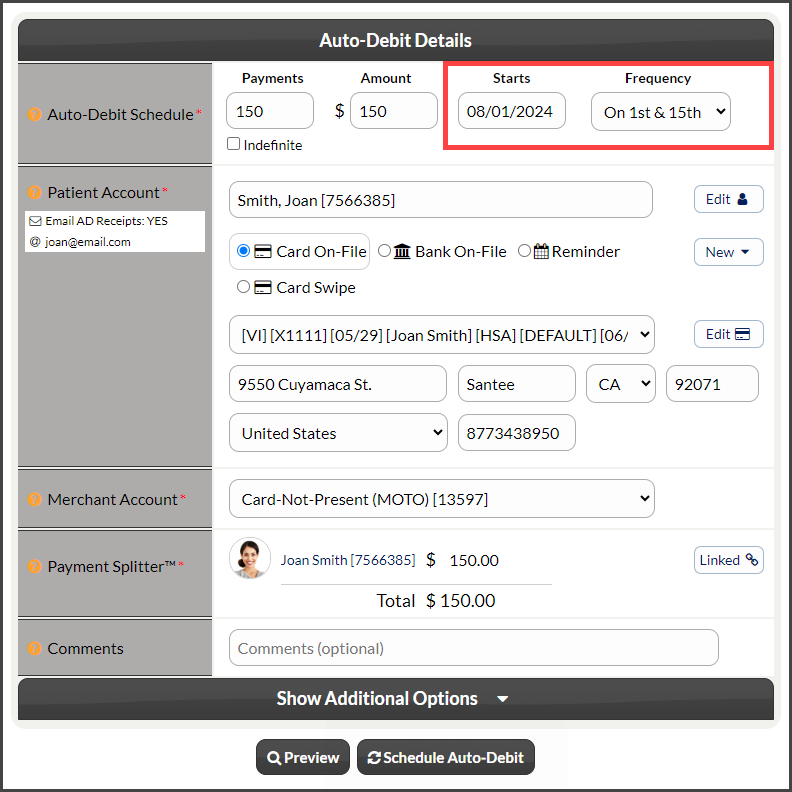Screen dimensions: 792x792
Task: Click calendar icon of Reminder option
Action: pyautogui.click(x=541, y=251)
